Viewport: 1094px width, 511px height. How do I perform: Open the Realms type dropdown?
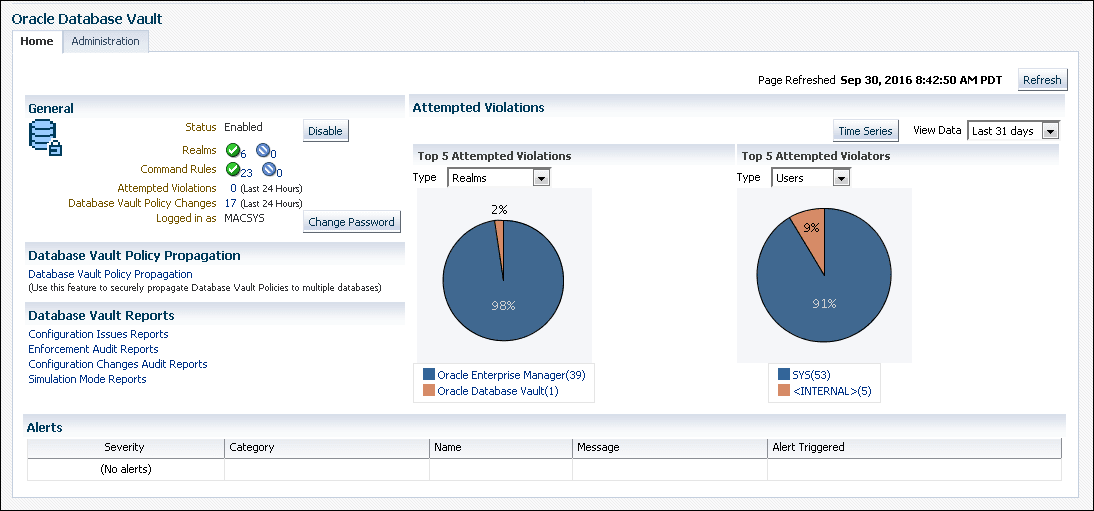coord(498,178)
